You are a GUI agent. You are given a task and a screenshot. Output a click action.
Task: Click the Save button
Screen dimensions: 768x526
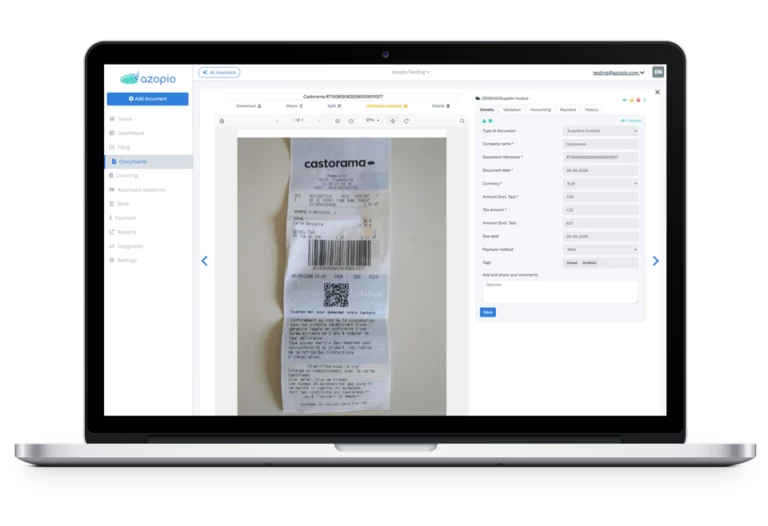click(x=488, y=312)
